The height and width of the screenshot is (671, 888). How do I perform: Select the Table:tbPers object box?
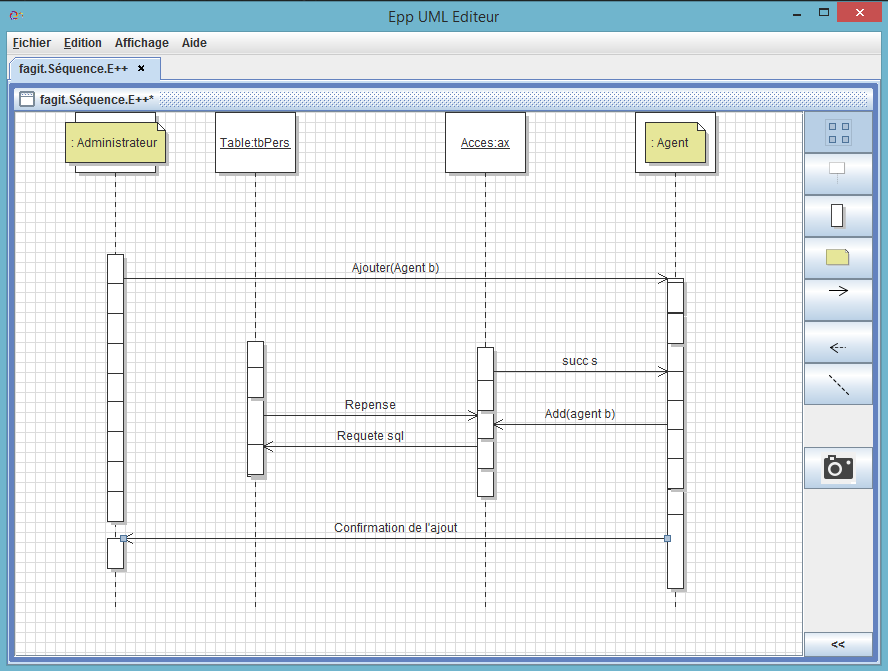click(255, 143)
